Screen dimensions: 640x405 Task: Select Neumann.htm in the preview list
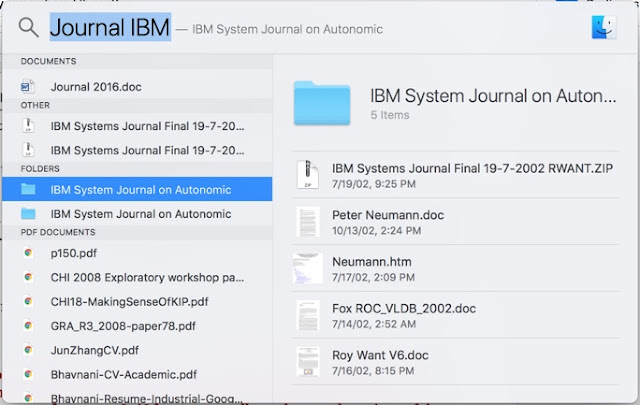pyautogui.click(x=456, y=268)
